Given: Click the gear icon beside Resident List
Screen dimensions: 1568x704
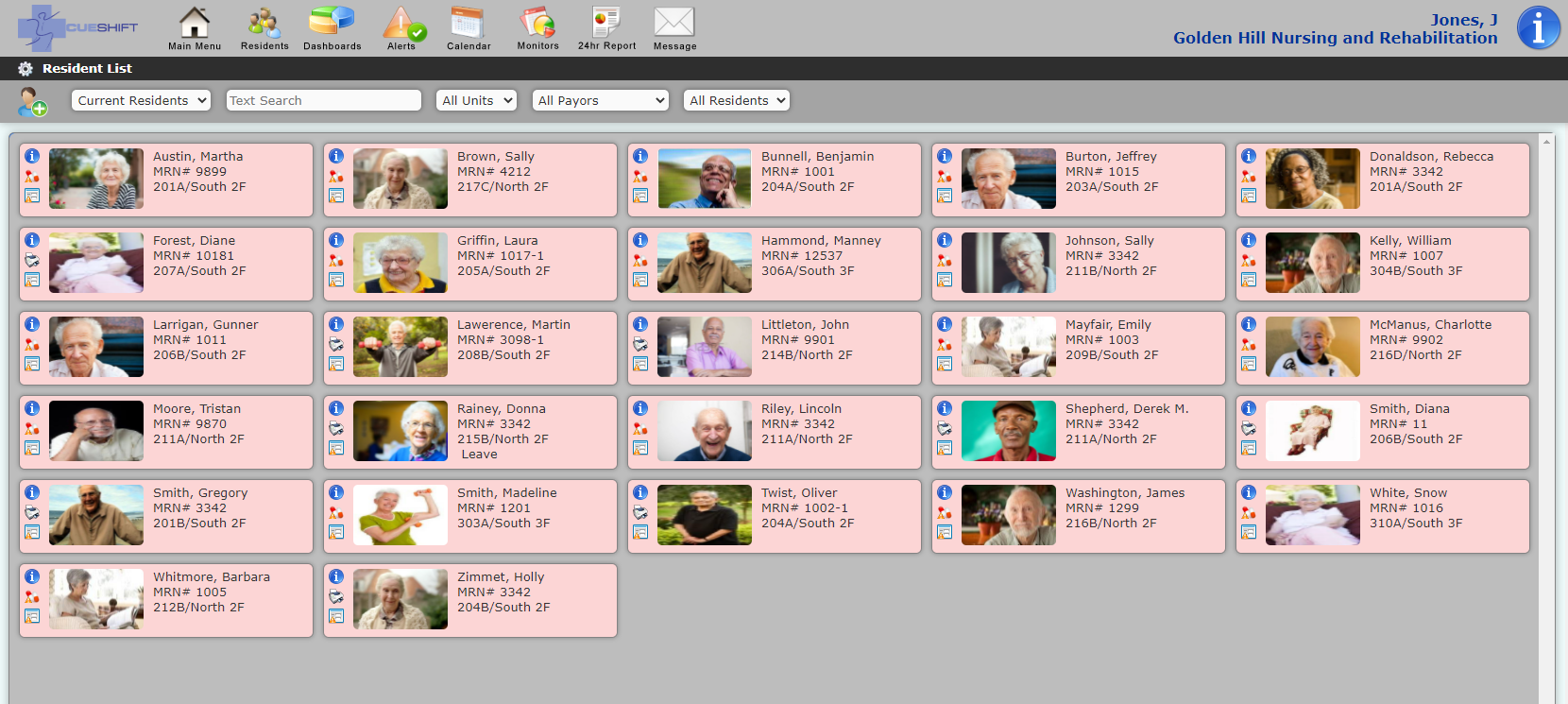Looking at the screenshot, I should [26, 68].
